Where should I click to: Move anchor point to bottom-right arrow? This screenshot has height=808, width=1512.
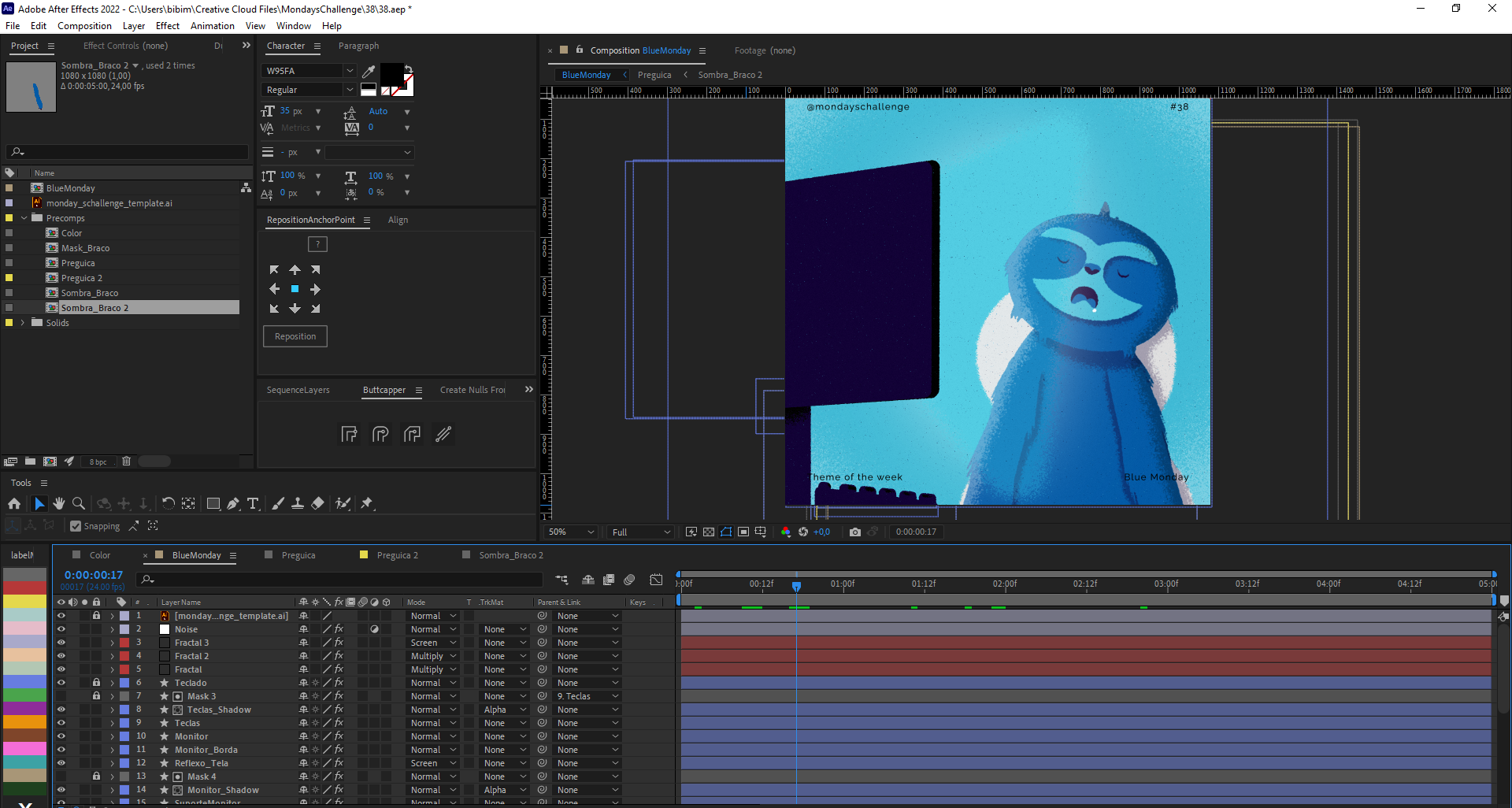315,309
